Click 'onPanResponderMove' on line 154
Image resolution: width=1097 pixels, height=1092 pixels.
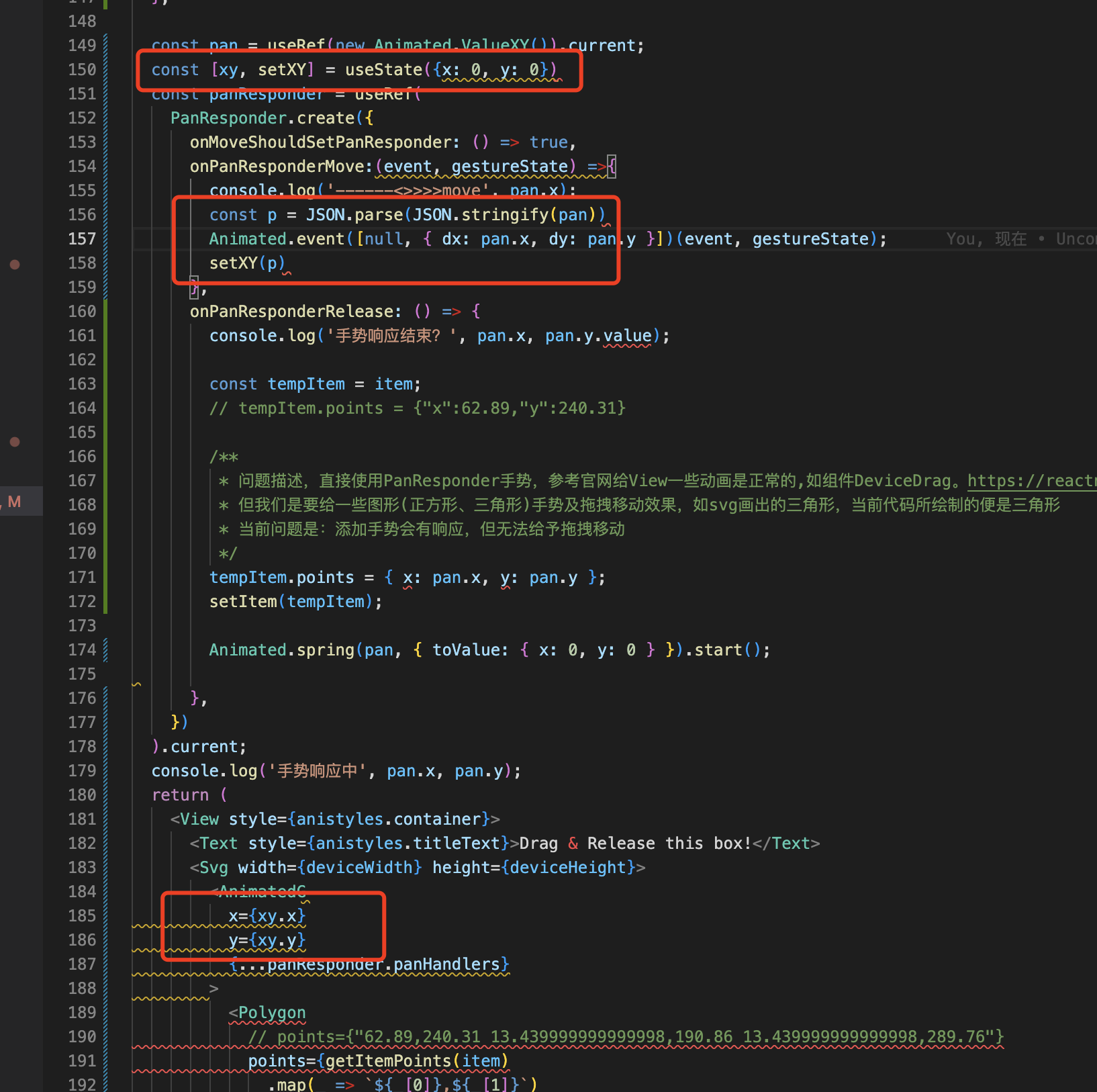pyautogui.click(x=277, y=167)
